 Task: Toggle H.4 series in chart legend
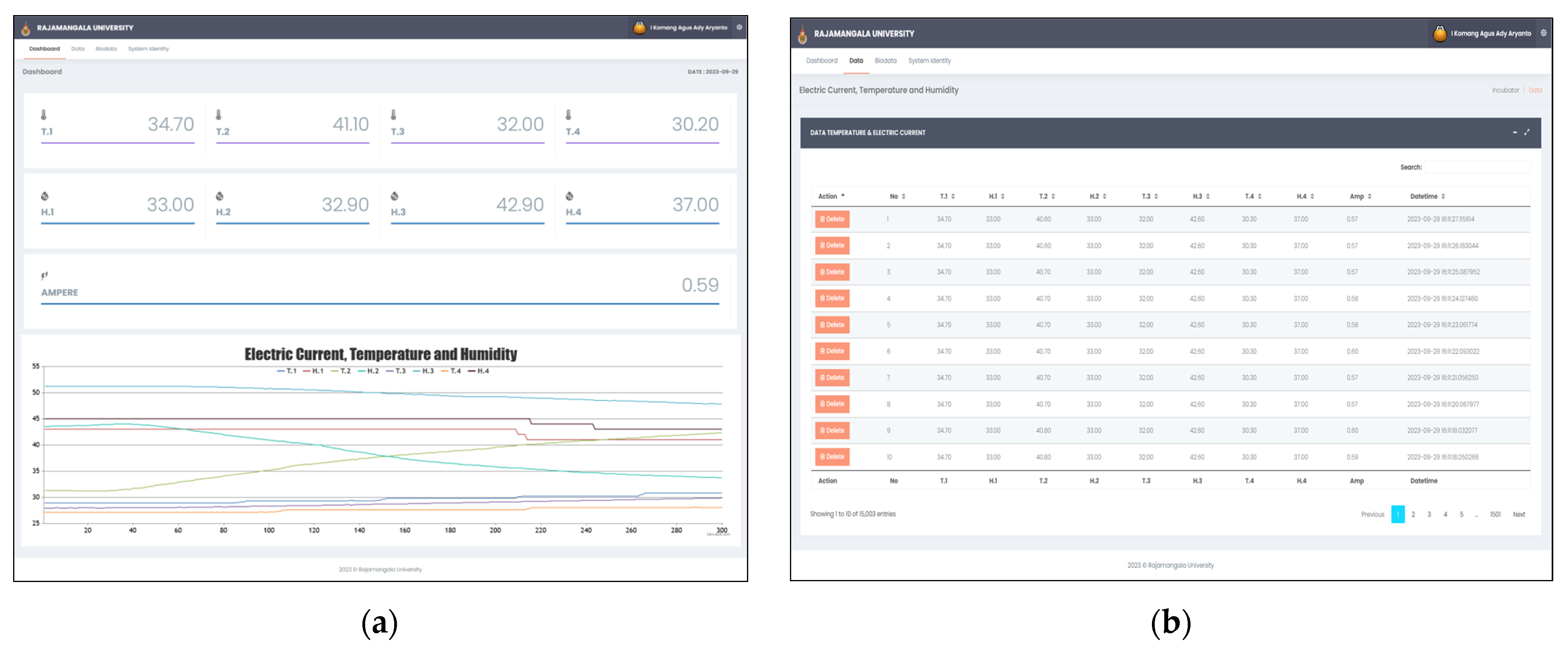479,371
